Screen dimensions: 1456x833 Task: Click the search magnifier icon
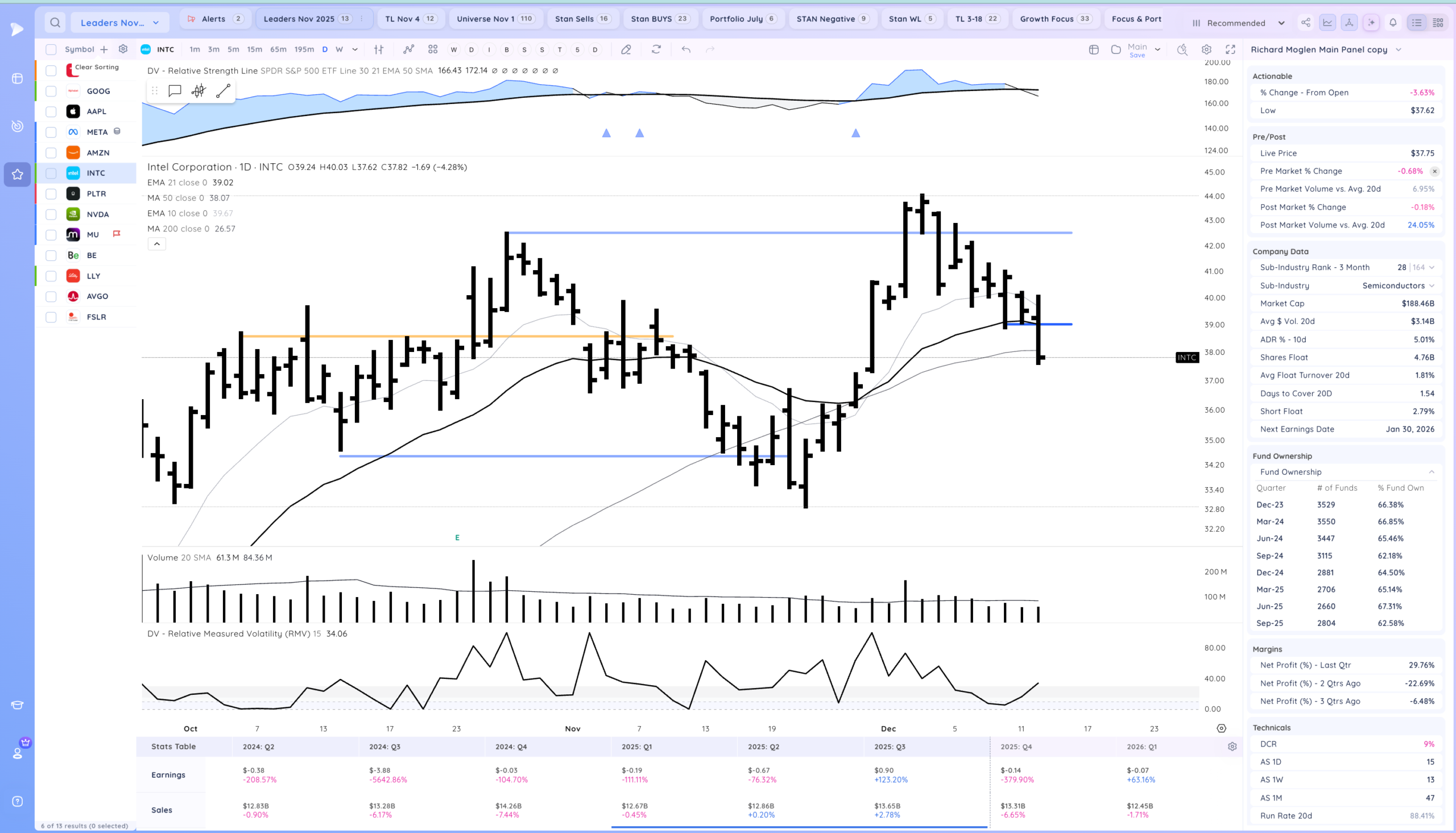point(55,23)
